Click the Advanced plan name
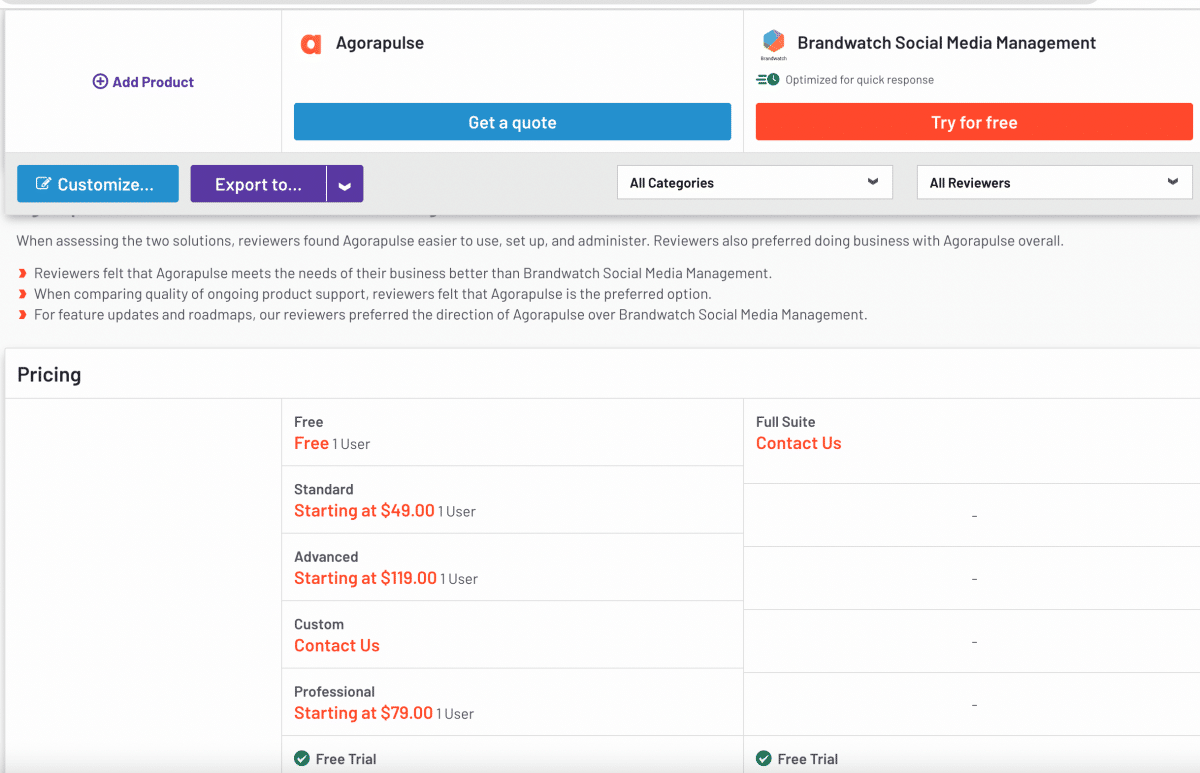Screen dimensions: 1200x773 pyautogui.click(x=326, y=557)
